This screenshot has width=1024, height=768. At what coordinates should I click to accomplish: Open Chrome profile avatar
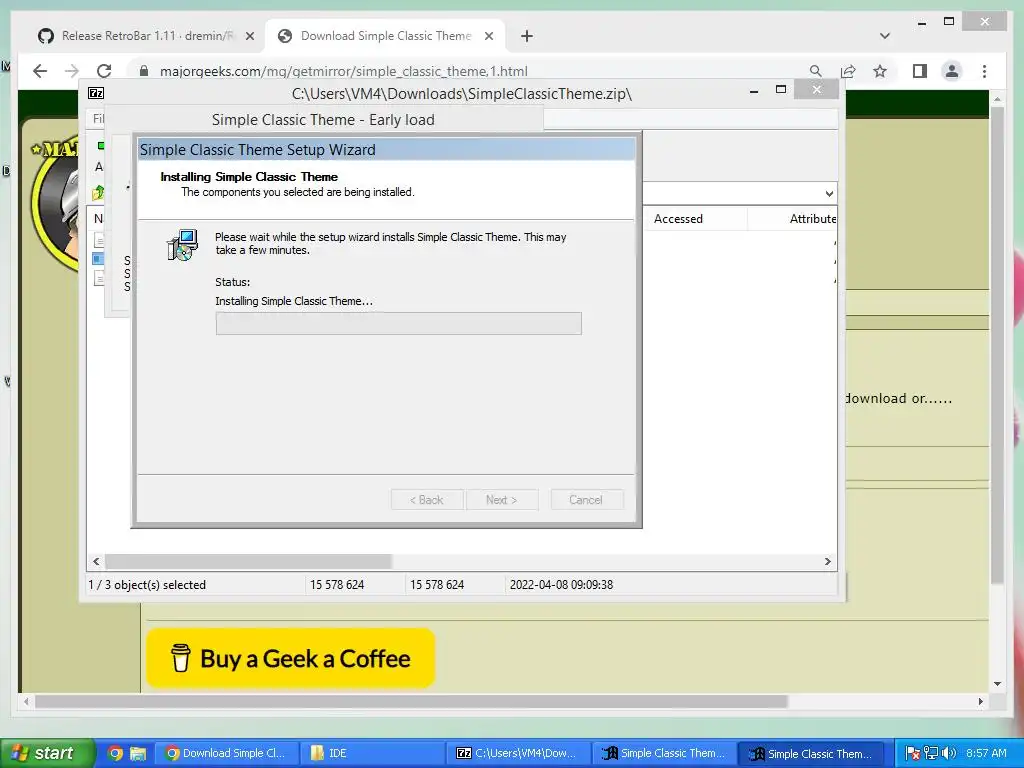(x=952, y=71)
